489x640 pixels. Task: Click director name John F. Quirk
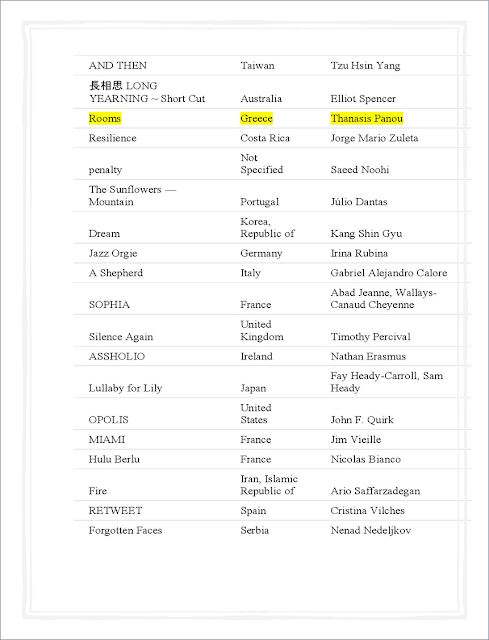pos(362,420)
